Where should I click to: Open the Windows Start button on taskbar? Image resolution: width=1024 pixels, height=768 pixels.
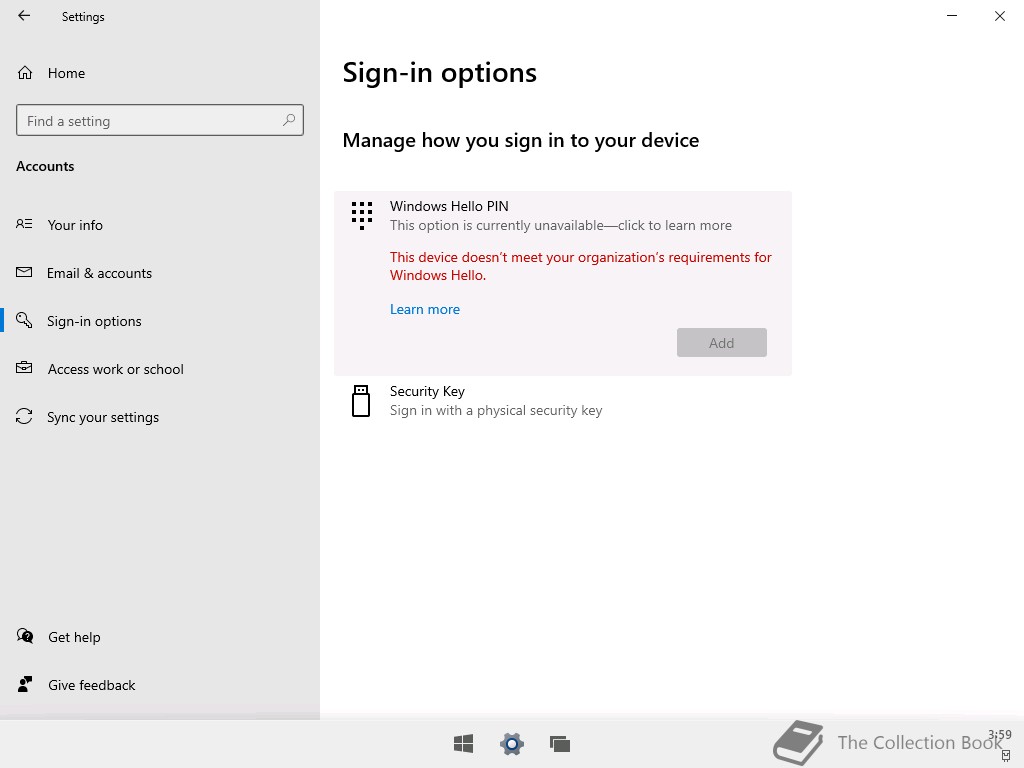(464, 743)
